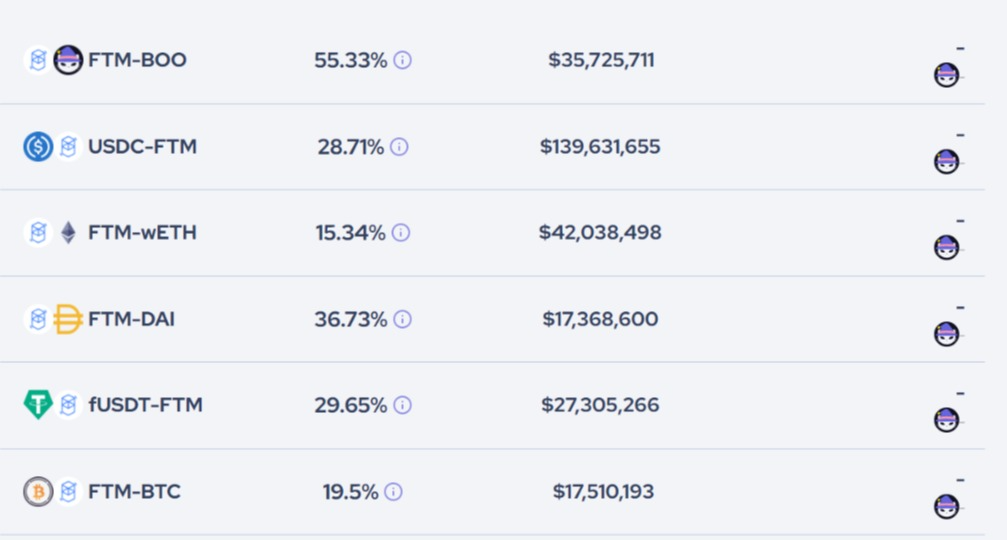
Task: Click the DAI token icon in FTM-DAI row
Action: click(67, 319)
